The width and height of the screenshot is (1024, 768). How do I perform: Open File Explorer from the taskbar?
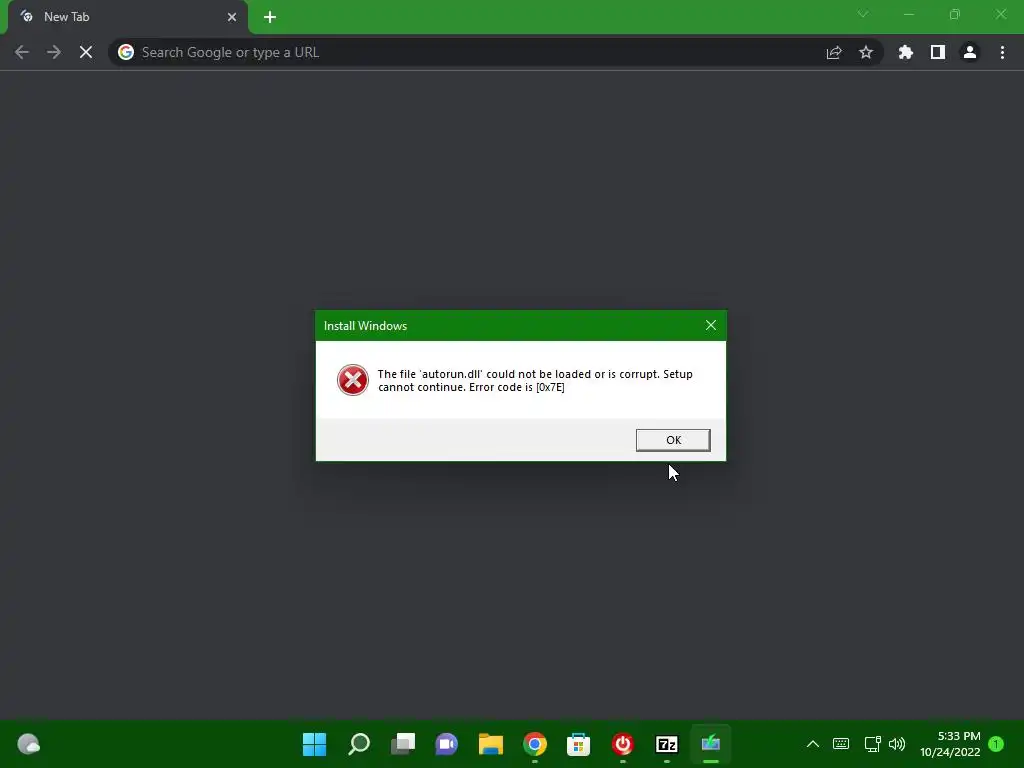click(x=490, y=744)
